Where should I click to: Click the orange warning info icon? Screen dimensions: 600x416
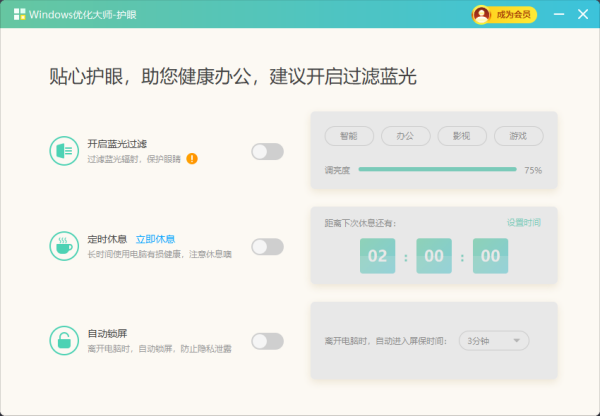tap(192, 158)
